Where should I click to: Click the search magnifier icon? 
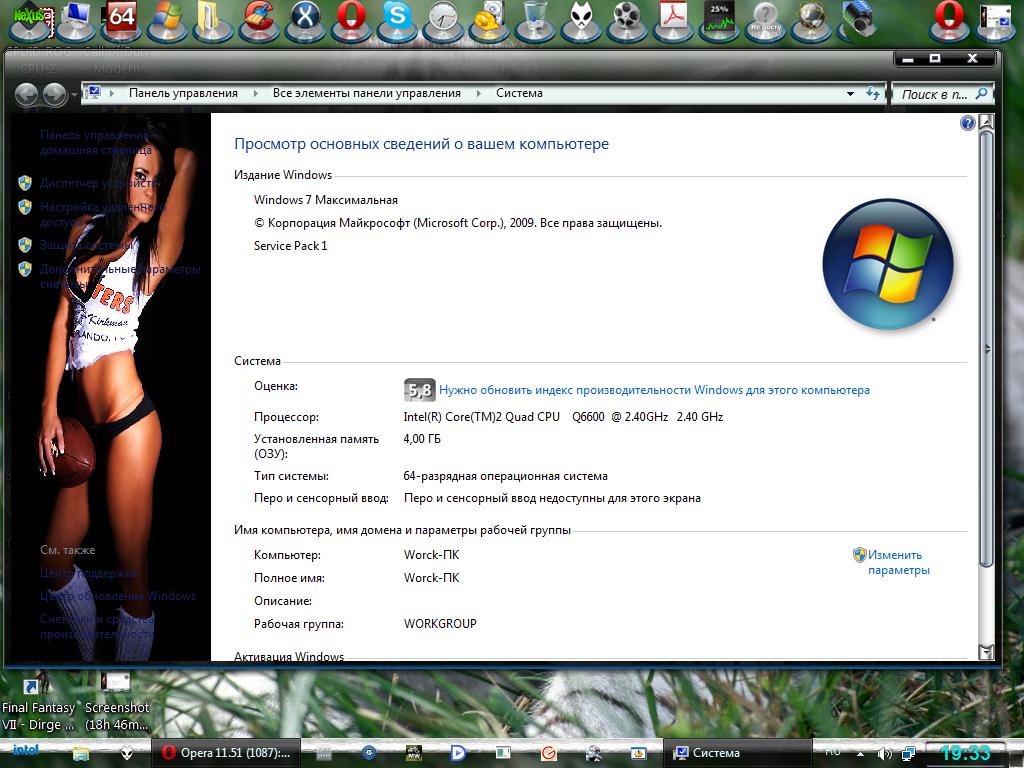[981, 93]
